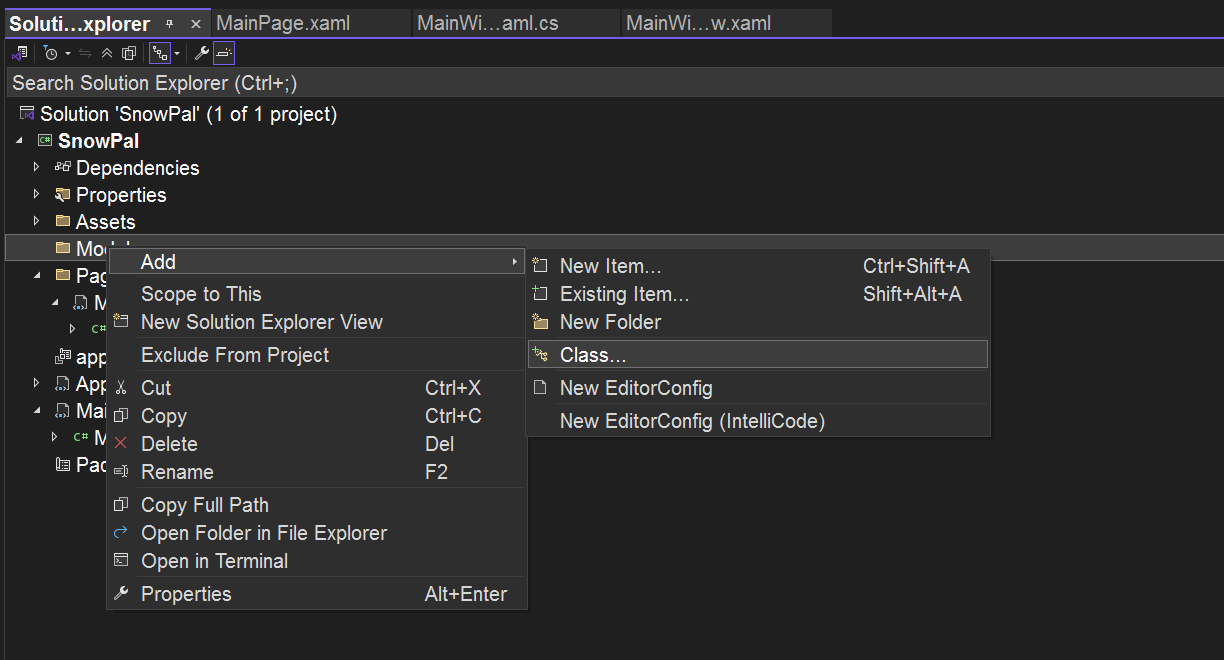Click the pin icon on Solution Explorer tab
The height and width of the screenshot is (660, 1224).
point(169,24)
